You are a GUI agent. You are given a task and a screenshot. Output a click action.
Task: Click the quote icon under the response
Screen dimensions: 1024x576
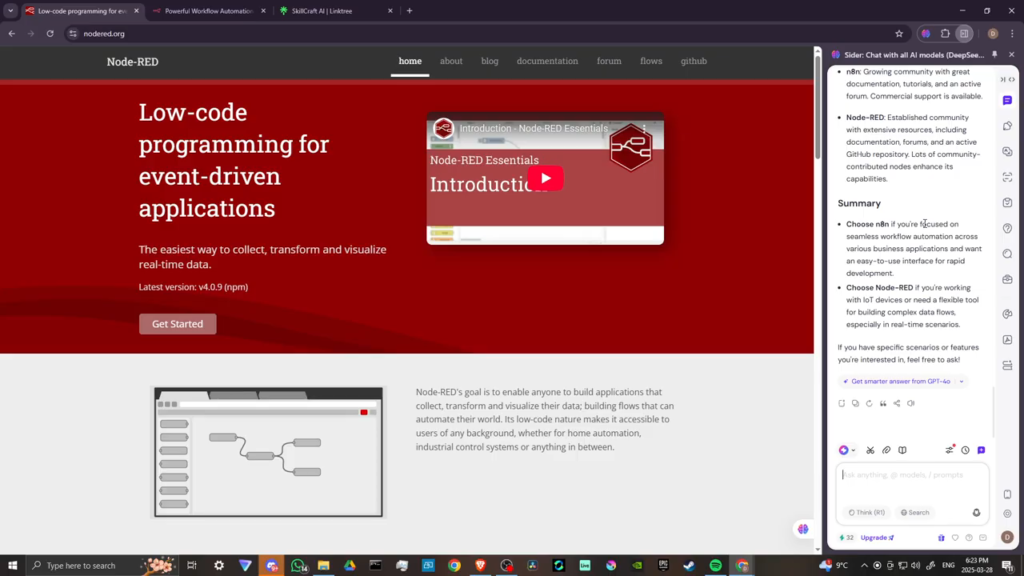tap(883, 404)
